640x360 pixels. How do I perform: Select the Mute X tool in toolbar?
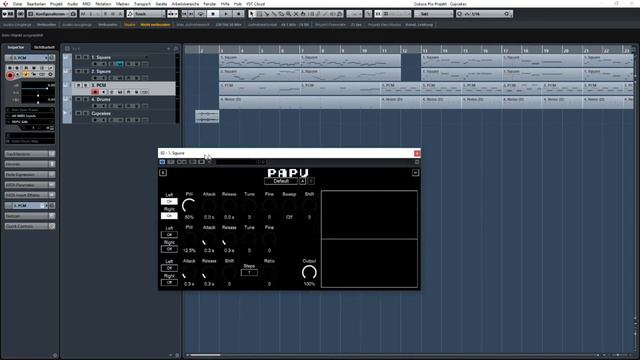(296, 14)
